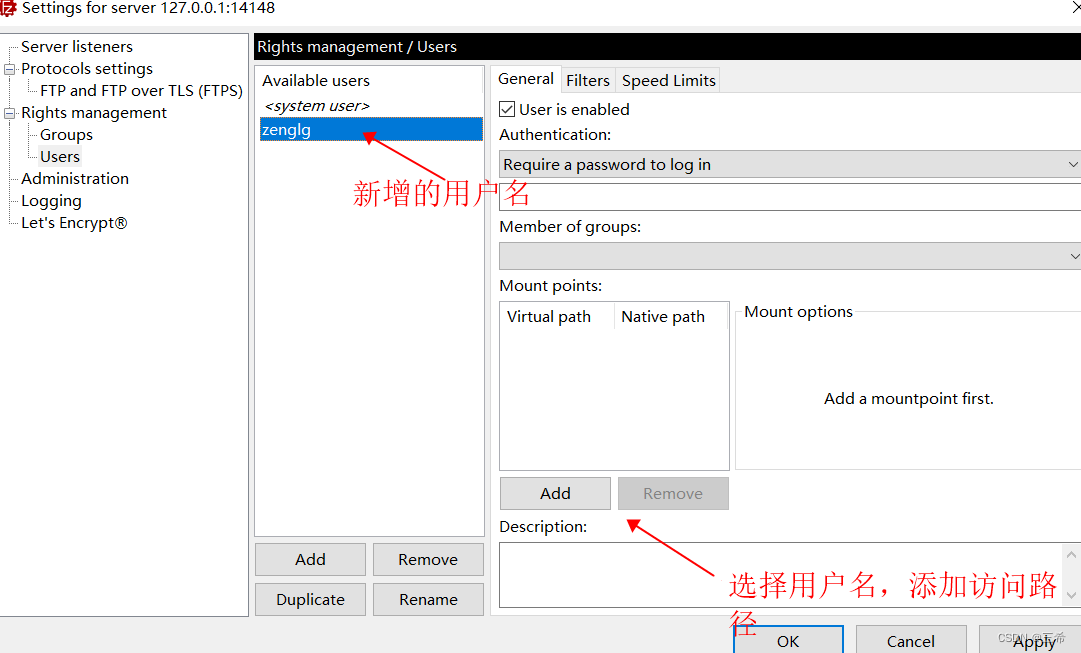Viewport: 1081px width, 653px height.
Task: Open the Authentication dropdown
Action: [x=790, y=165]
